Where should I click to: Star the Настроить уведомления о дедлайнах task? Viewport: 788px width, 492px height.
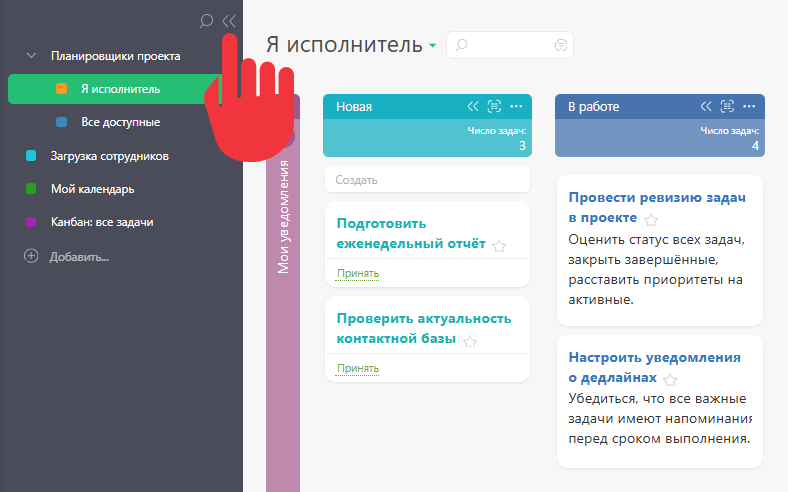[670, 380]
